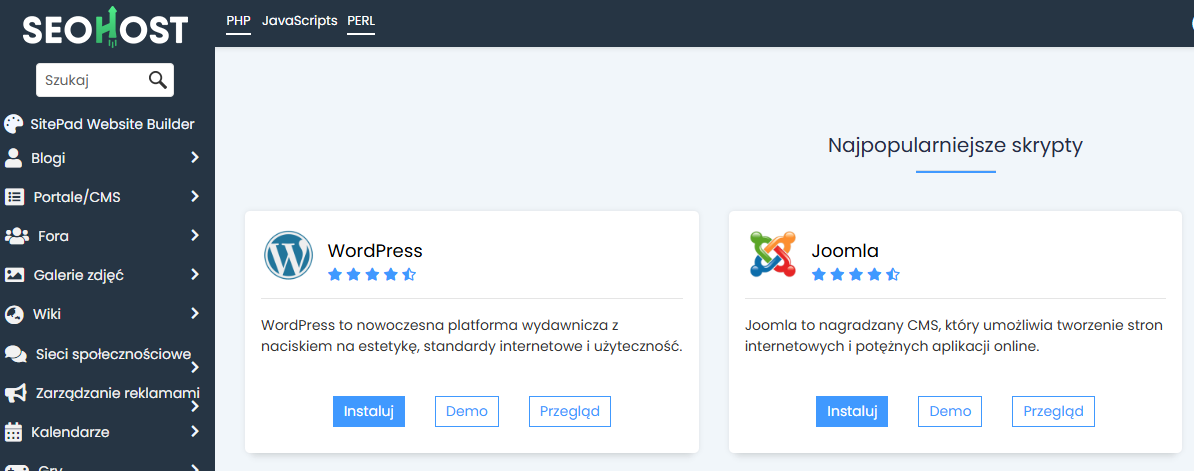Switch to the PERL tab
Image resolution: width=1194 pixels, height=471 pixels.
361,21
